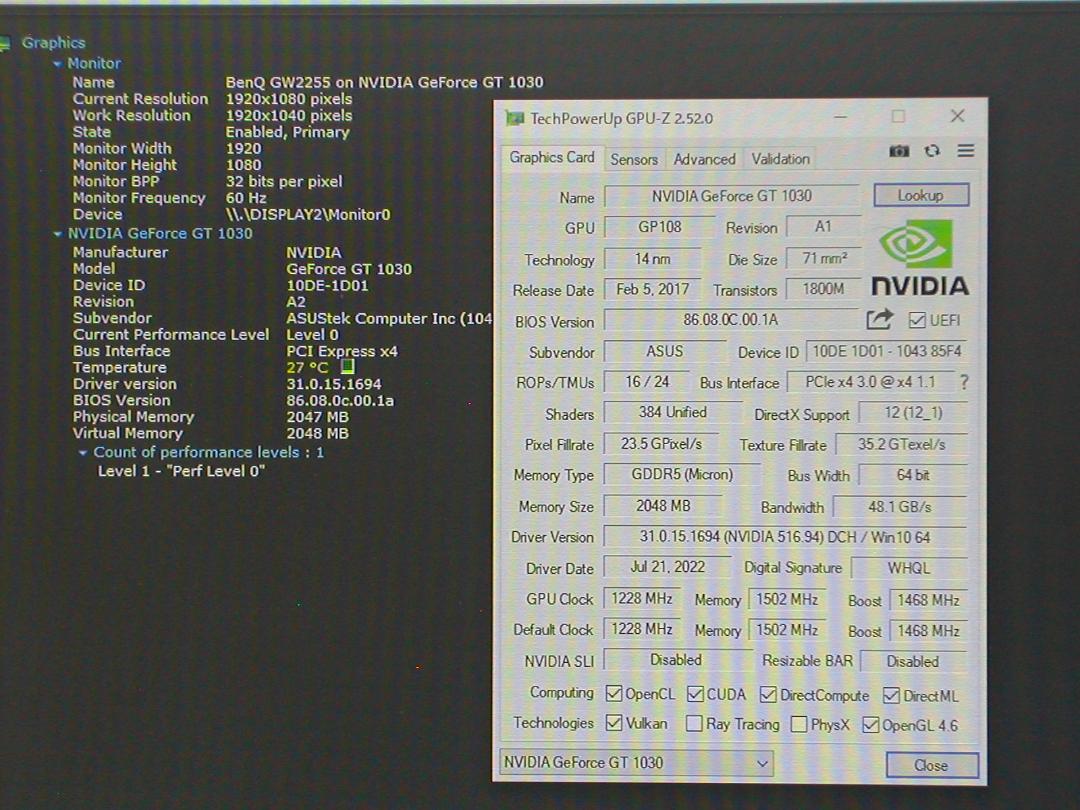
Task: Click the Boost 1468 MHz field in GPU Clock row
Action: pos(928,601)
